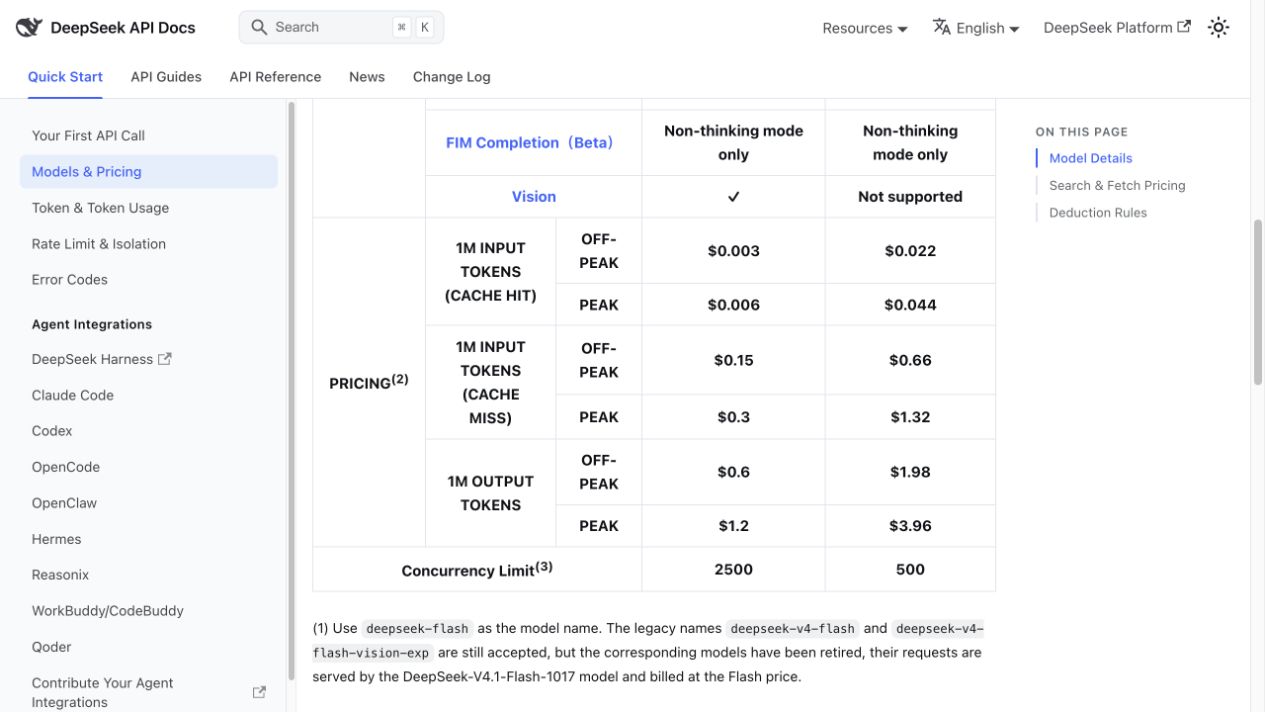Open the Quick Start tab
This screenshot has width=1265, height=712.
(65, 77)
